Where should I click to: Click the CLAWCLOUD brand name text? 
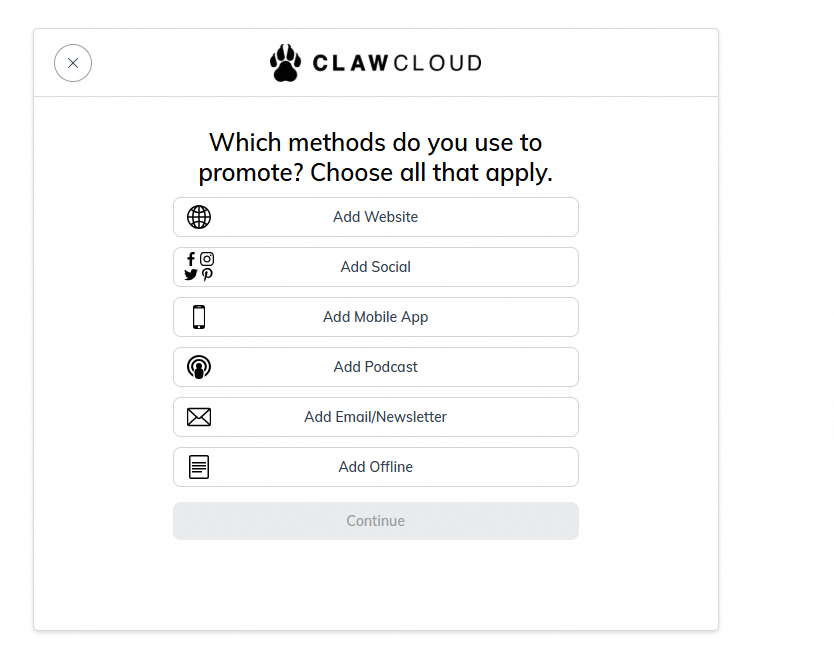[x=397, y=63]
